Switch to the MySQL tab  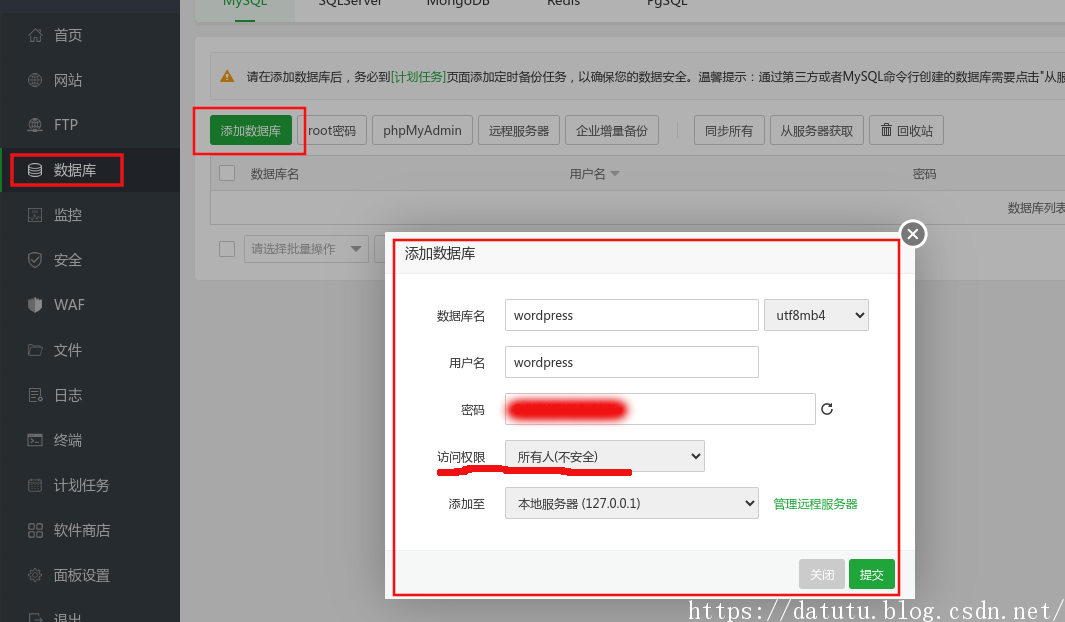click(245, 4)
